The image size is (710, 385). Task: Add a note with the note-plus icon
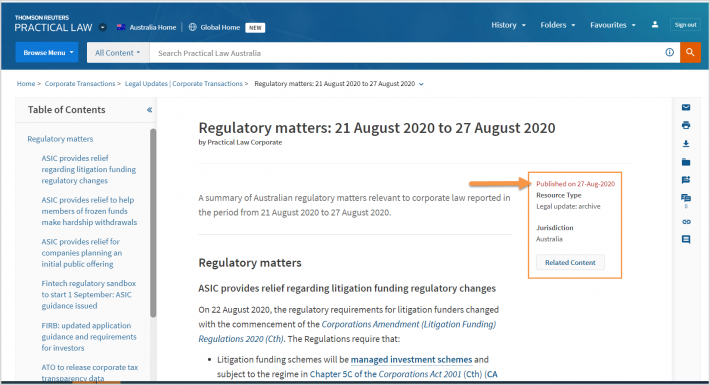(686, 180)
